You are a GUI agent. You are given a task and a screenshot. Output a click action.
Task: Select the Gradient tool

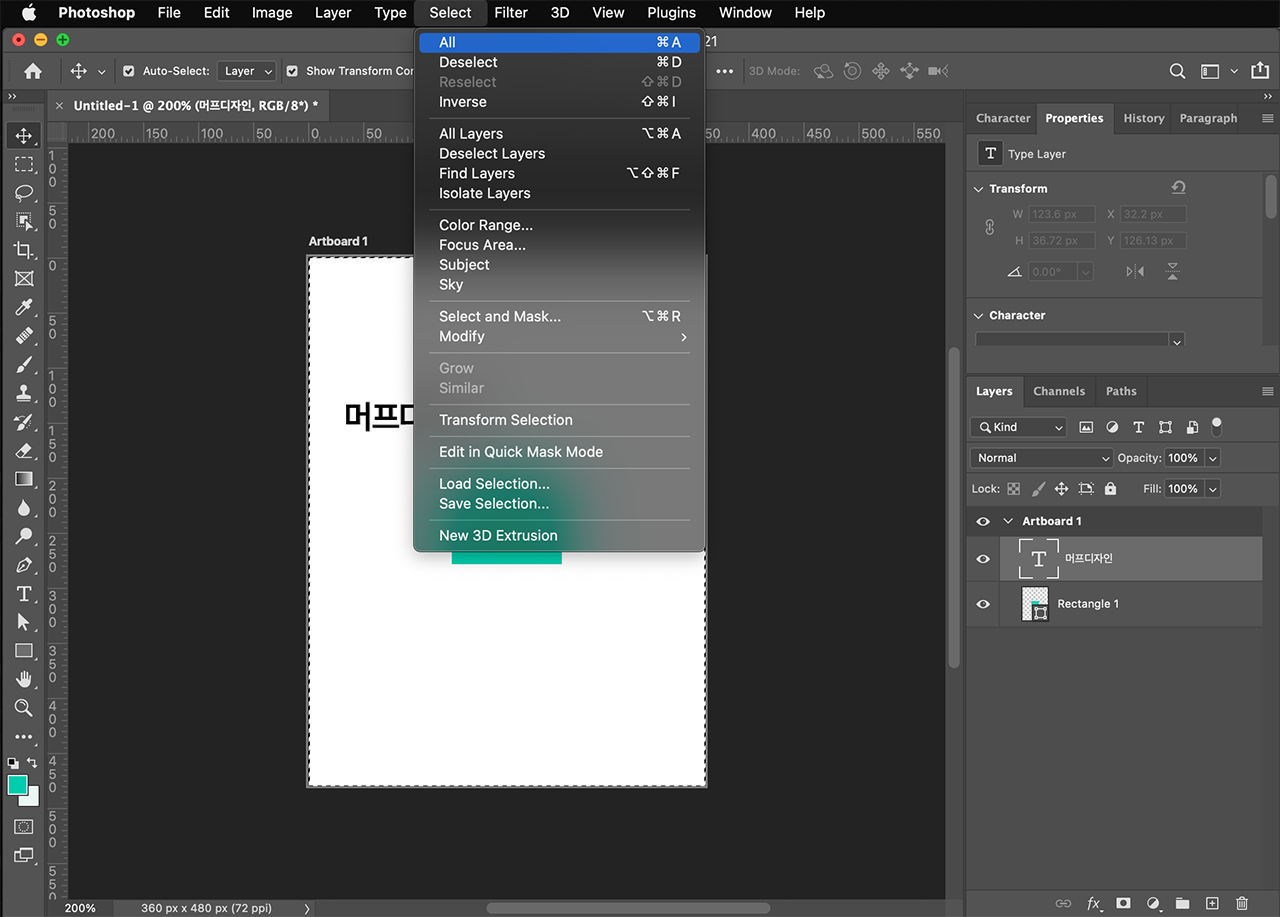pos(24,479)
